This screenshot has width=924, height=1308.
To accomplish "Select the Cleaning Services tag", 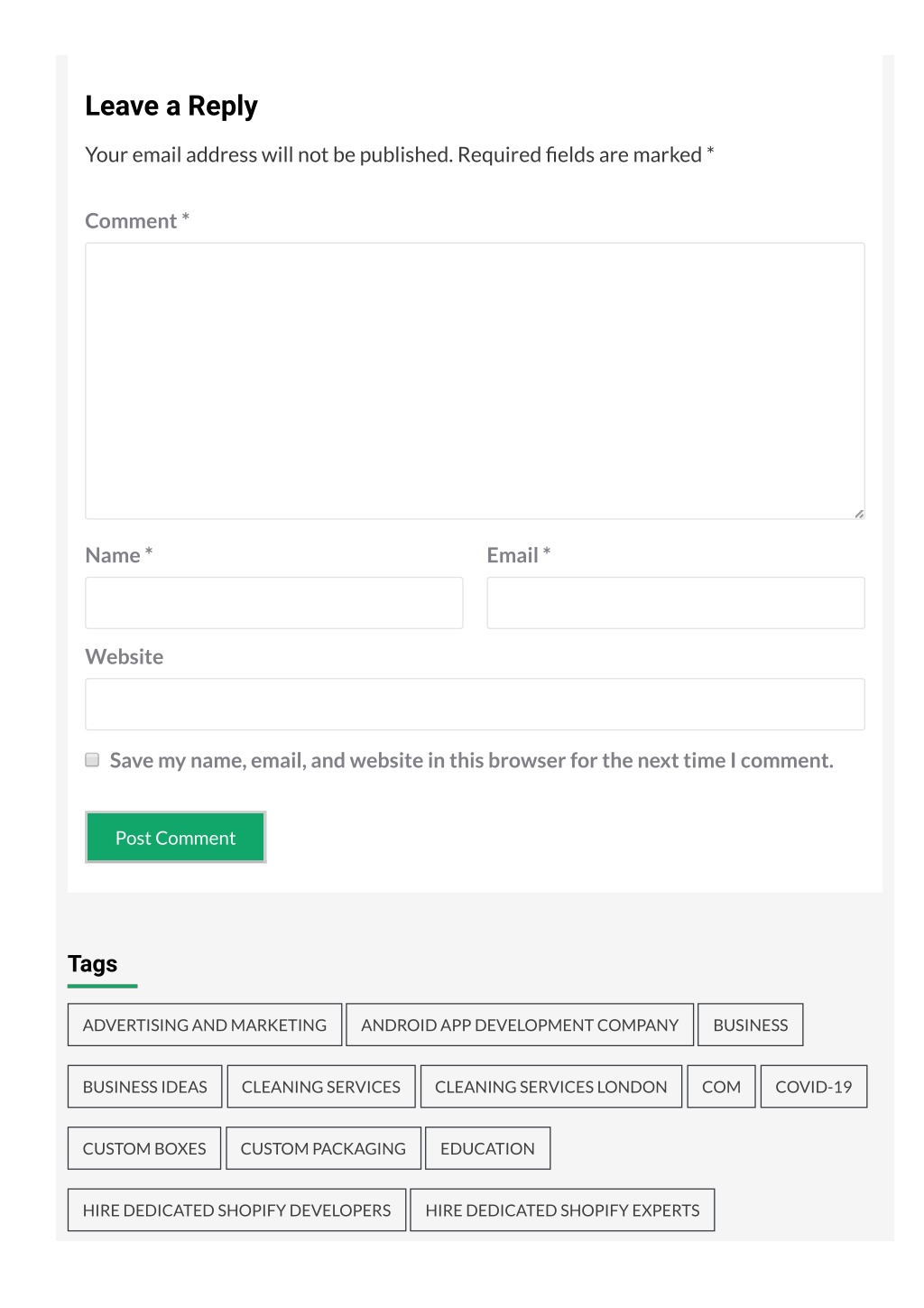I will 321,1087.
